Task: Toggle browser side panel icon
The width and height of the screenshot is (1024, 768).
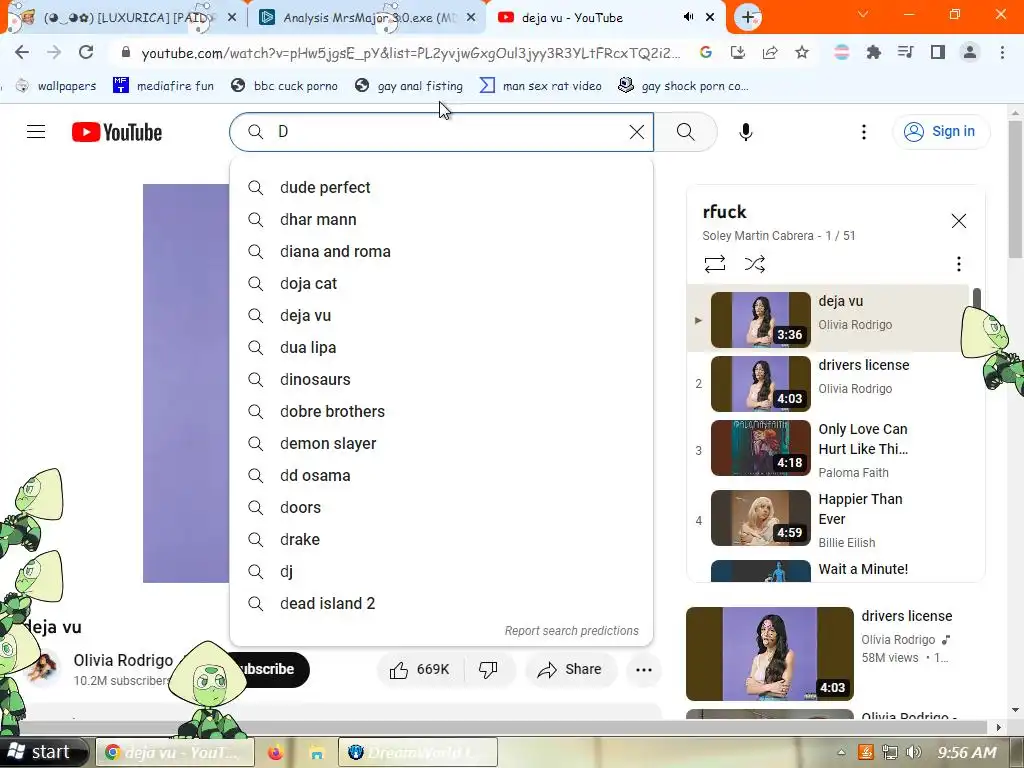Action: click(938, 52)
